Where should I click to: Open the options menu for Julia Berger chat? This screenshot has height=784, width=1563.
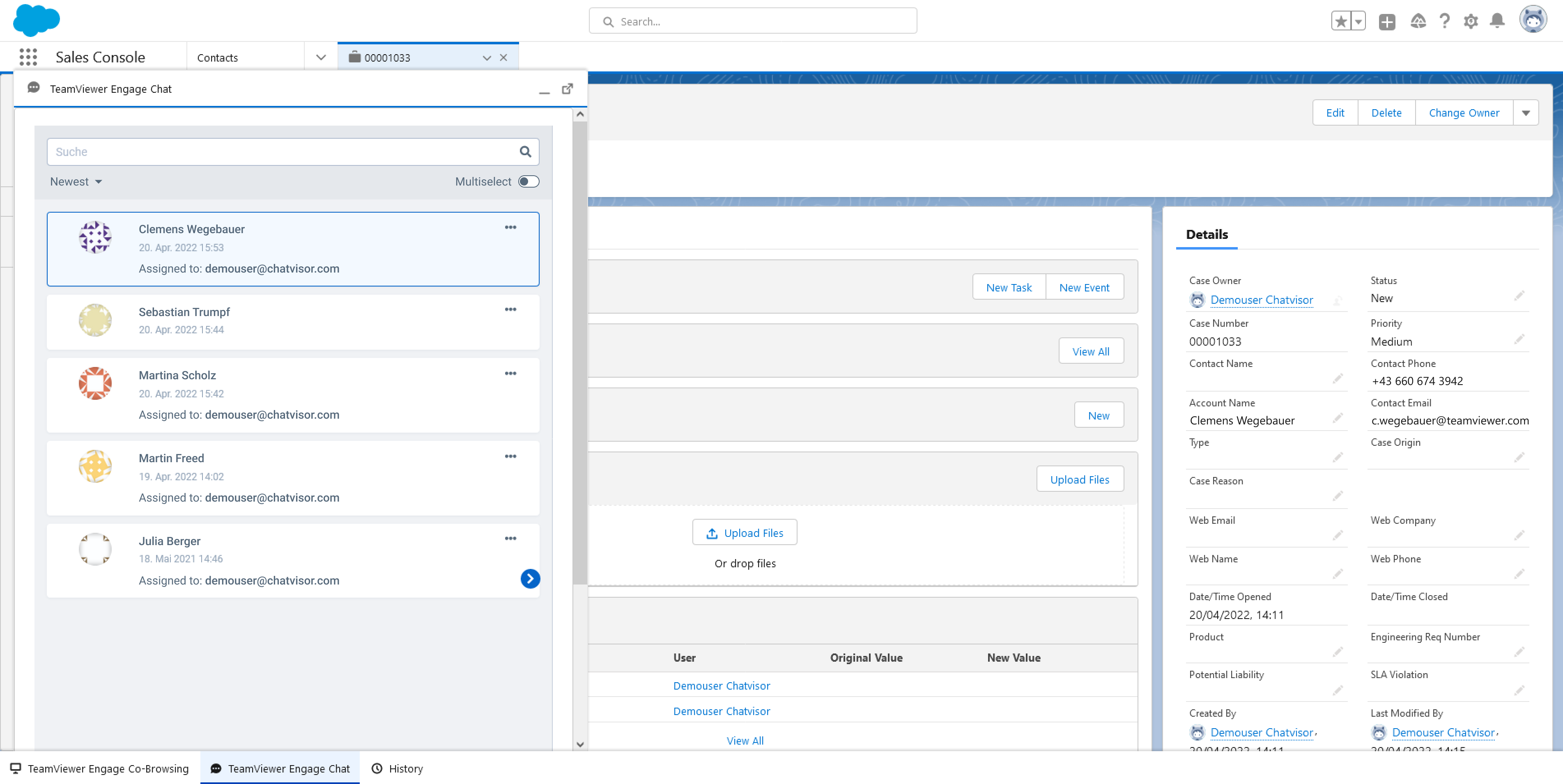510,539
